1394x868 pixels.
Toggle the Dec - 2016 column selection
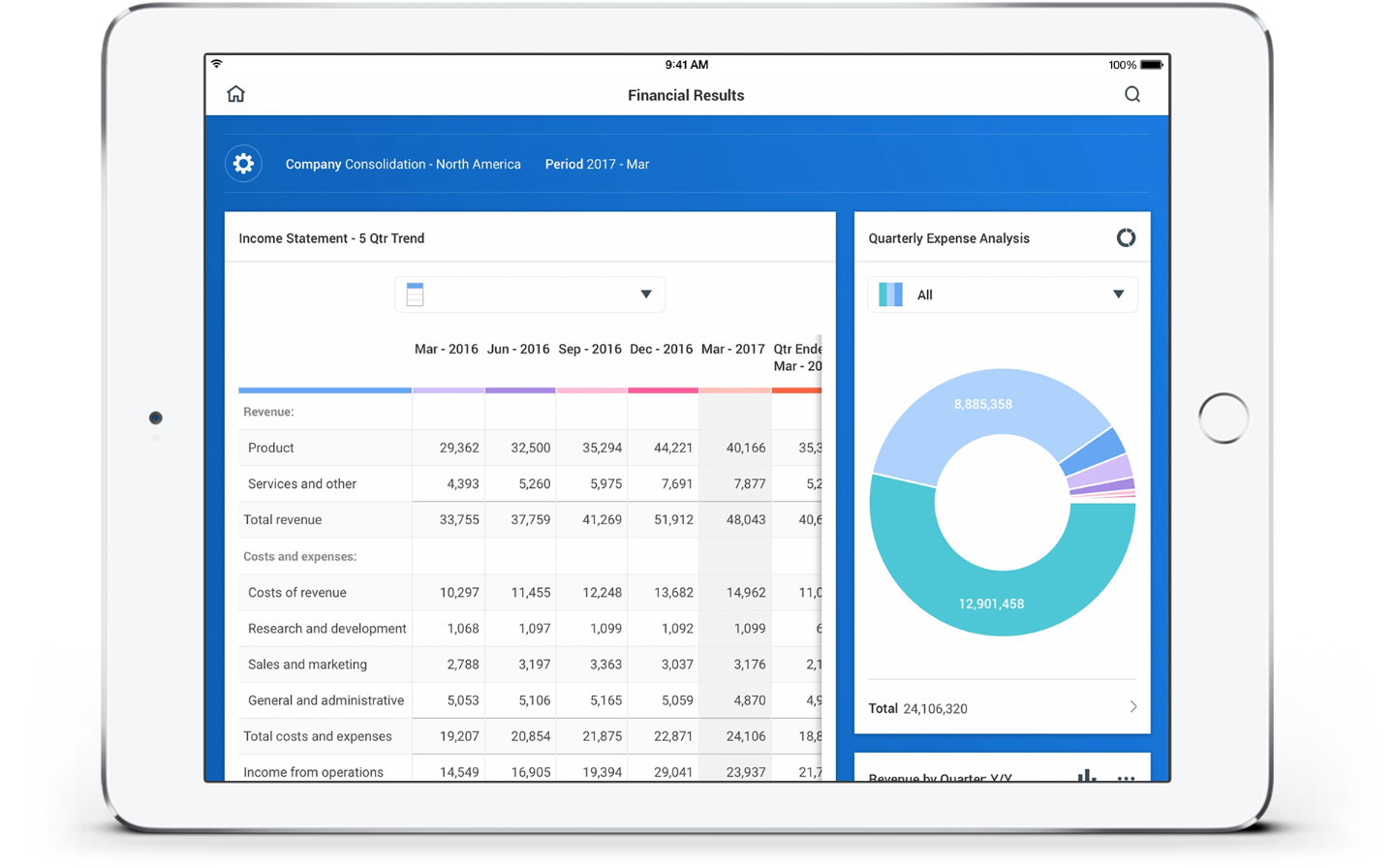click(x=661, y=350)
